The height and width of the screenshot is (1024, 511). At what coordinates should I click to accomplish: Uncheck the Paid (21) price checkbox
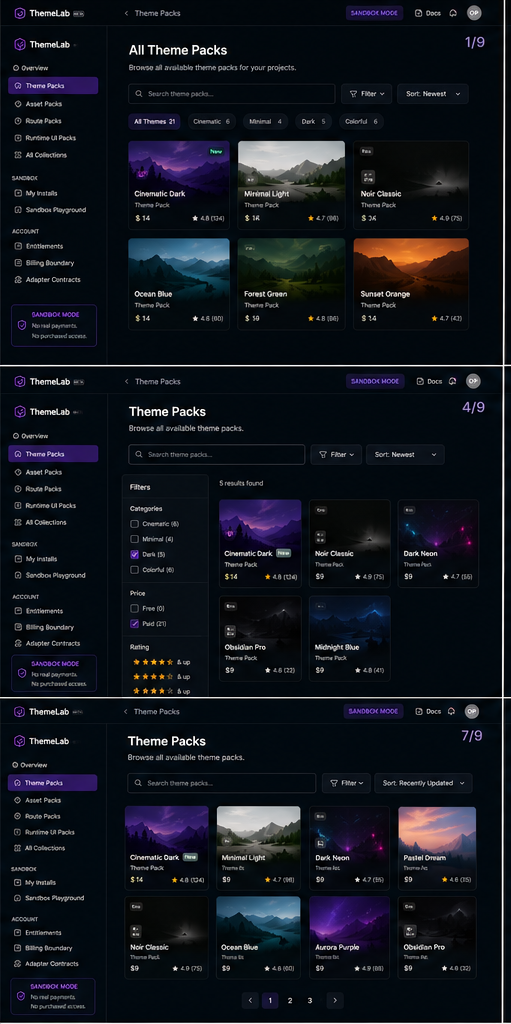pyautogui.click(x=135, y=624)
